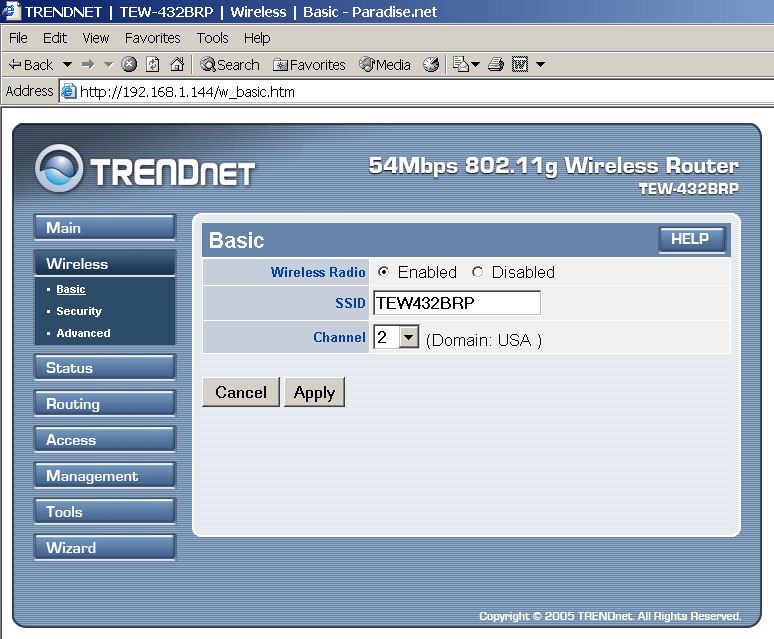Click the History toolbar icon
774x639 pixels.
[x=431, y=64]
